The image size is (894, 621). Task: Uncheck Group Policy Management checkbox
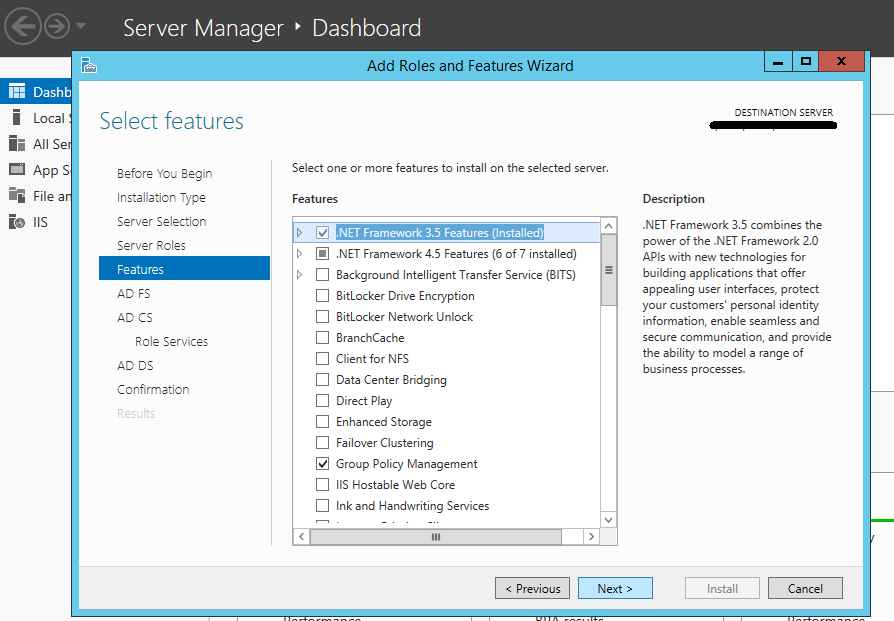click(323, 464)
